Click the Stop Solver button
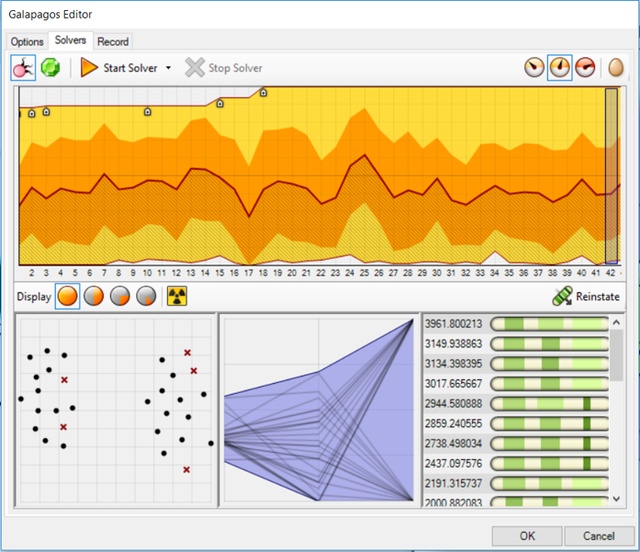Viewport: 640px width, 552px height. [x=224, y=68]
